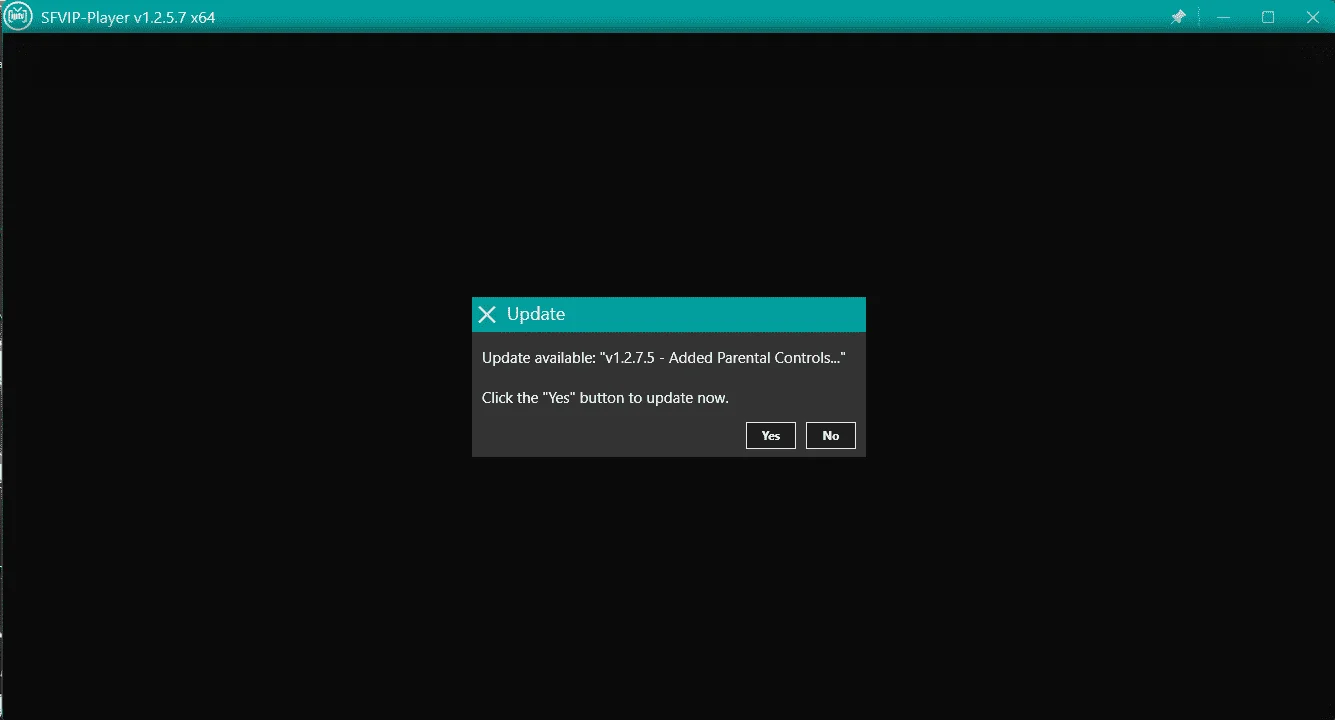
Task: Click the 'Click the "Yes" button' instruction text
Action: (x=605, y=397)
